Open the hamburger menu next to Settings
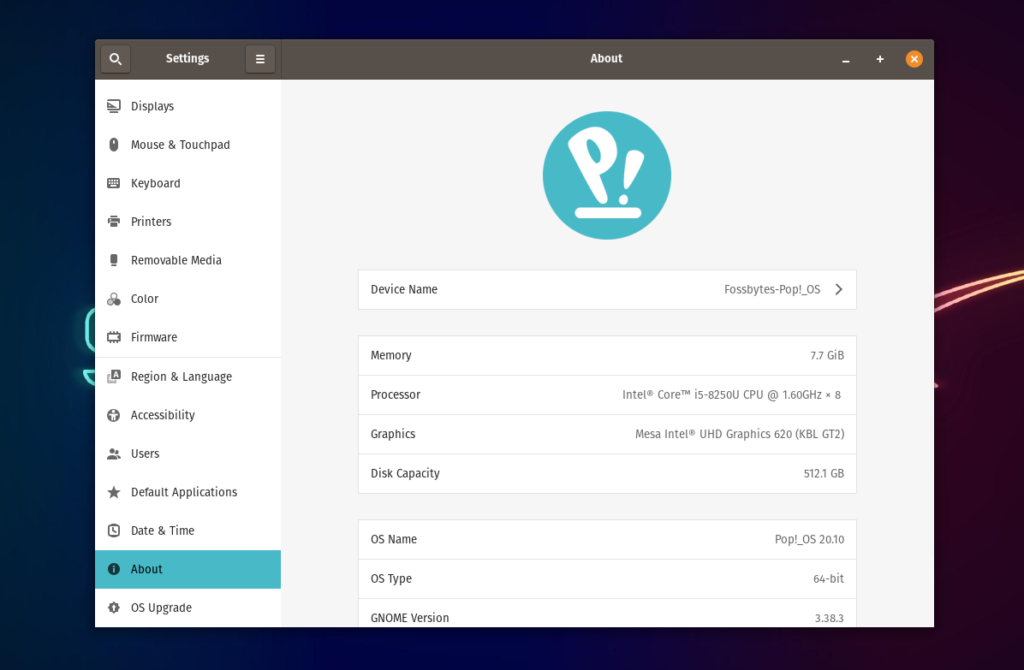Viewport: 1024px width, 670px height. pyautogui.click(x=260, y=58)
